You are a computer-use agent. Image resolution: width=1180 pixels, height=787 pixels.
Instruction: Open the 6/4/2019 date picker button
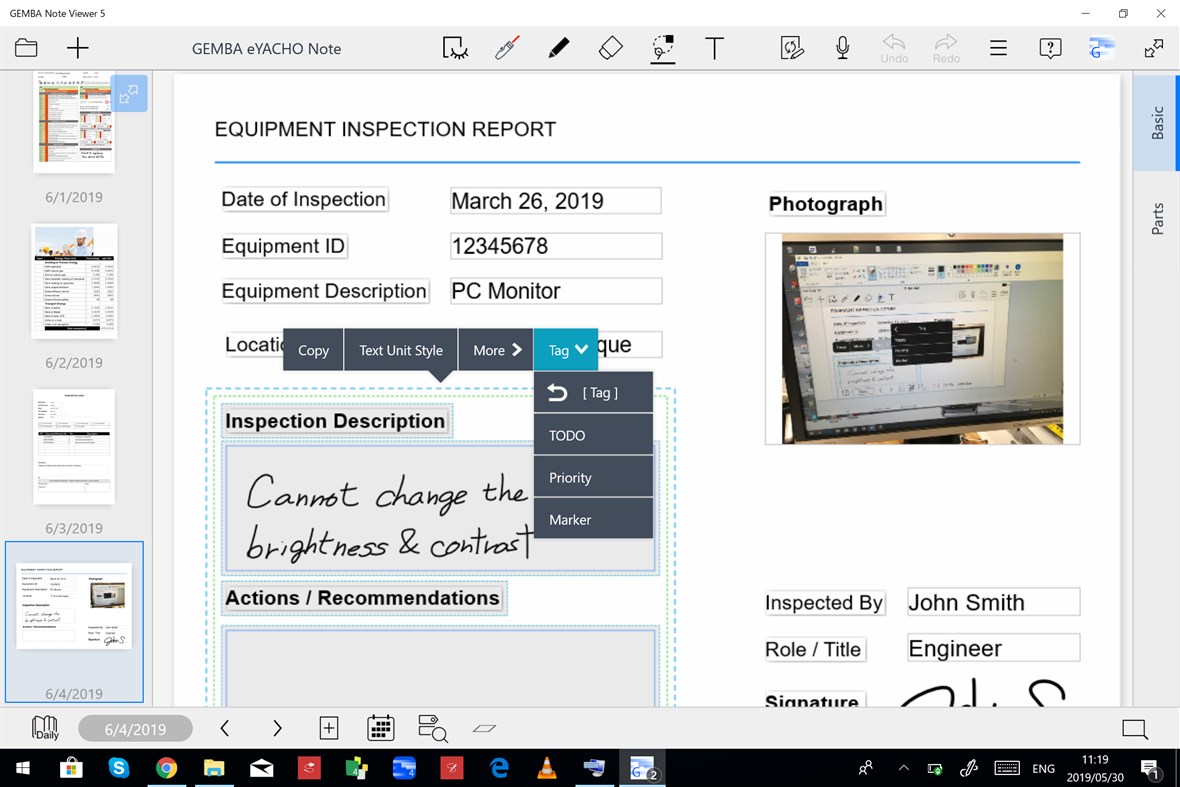pyautogui.click(x=135, y=728)
